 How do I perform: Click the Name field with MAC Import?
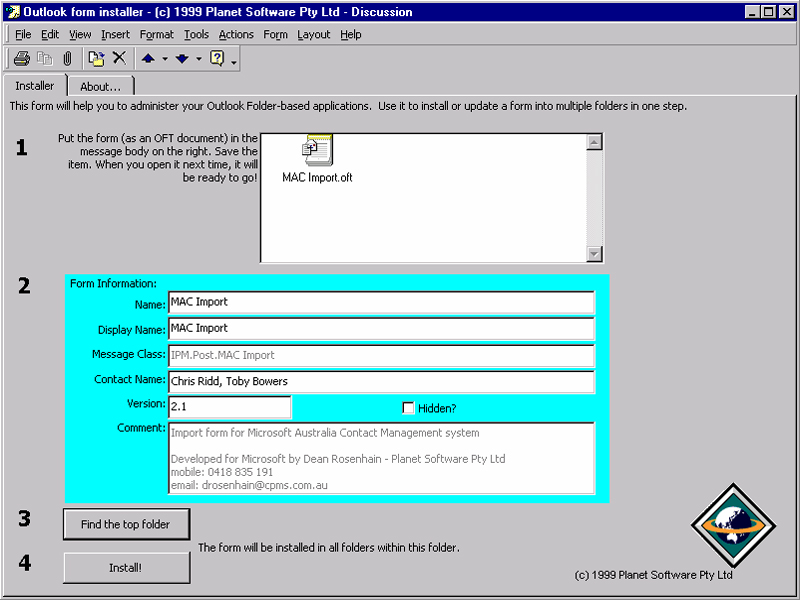tap(381, 302)
